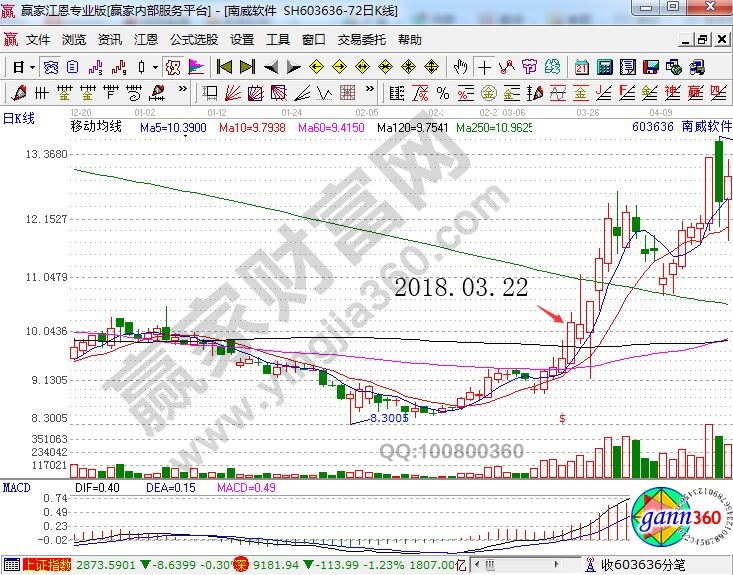Screen dimensions: 733x575
Task: Select the crosshair cursor tool
Action: click(485, 67)
